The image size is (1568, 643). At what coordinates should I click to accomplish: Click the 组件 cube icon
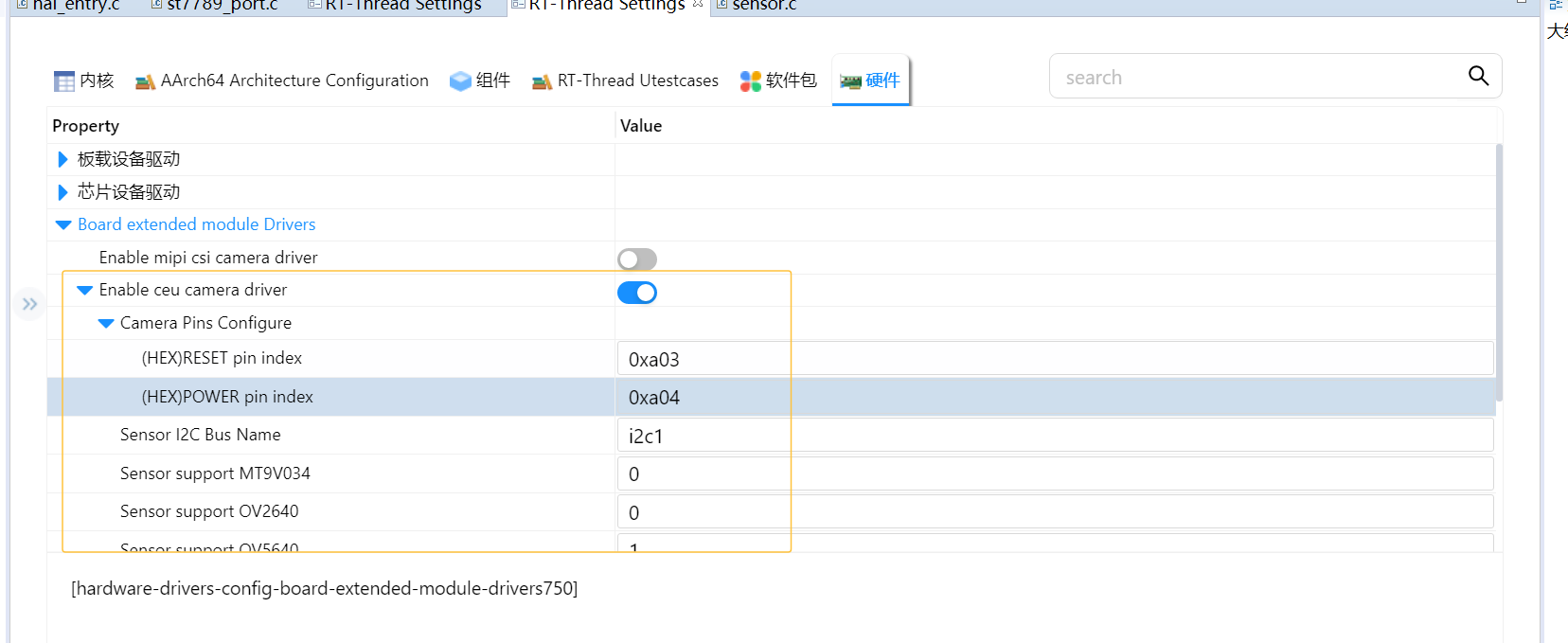pos(460,81)
